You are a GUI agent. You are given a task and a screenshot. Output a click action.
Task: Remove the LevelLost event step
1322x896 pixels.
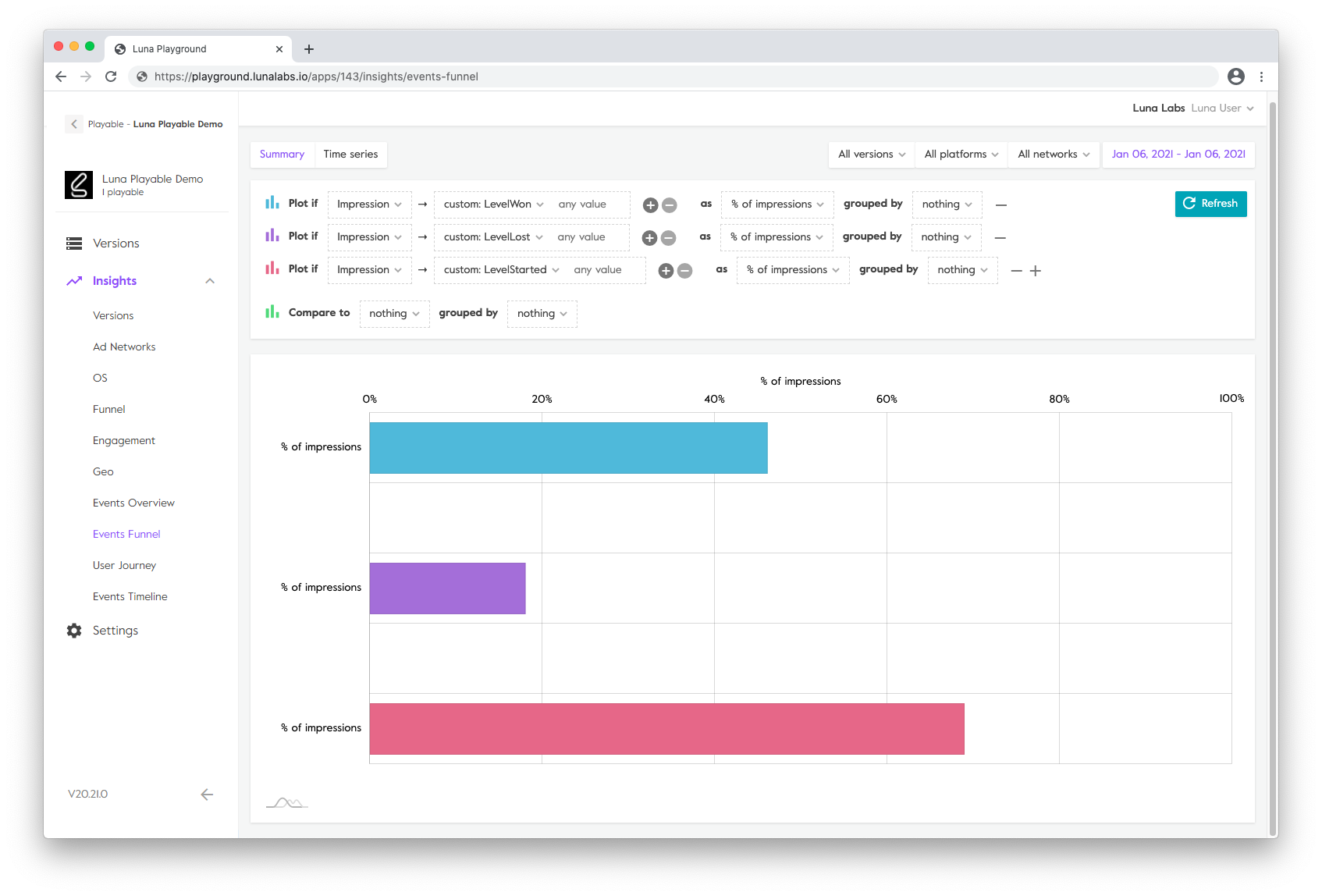point(668,238)
